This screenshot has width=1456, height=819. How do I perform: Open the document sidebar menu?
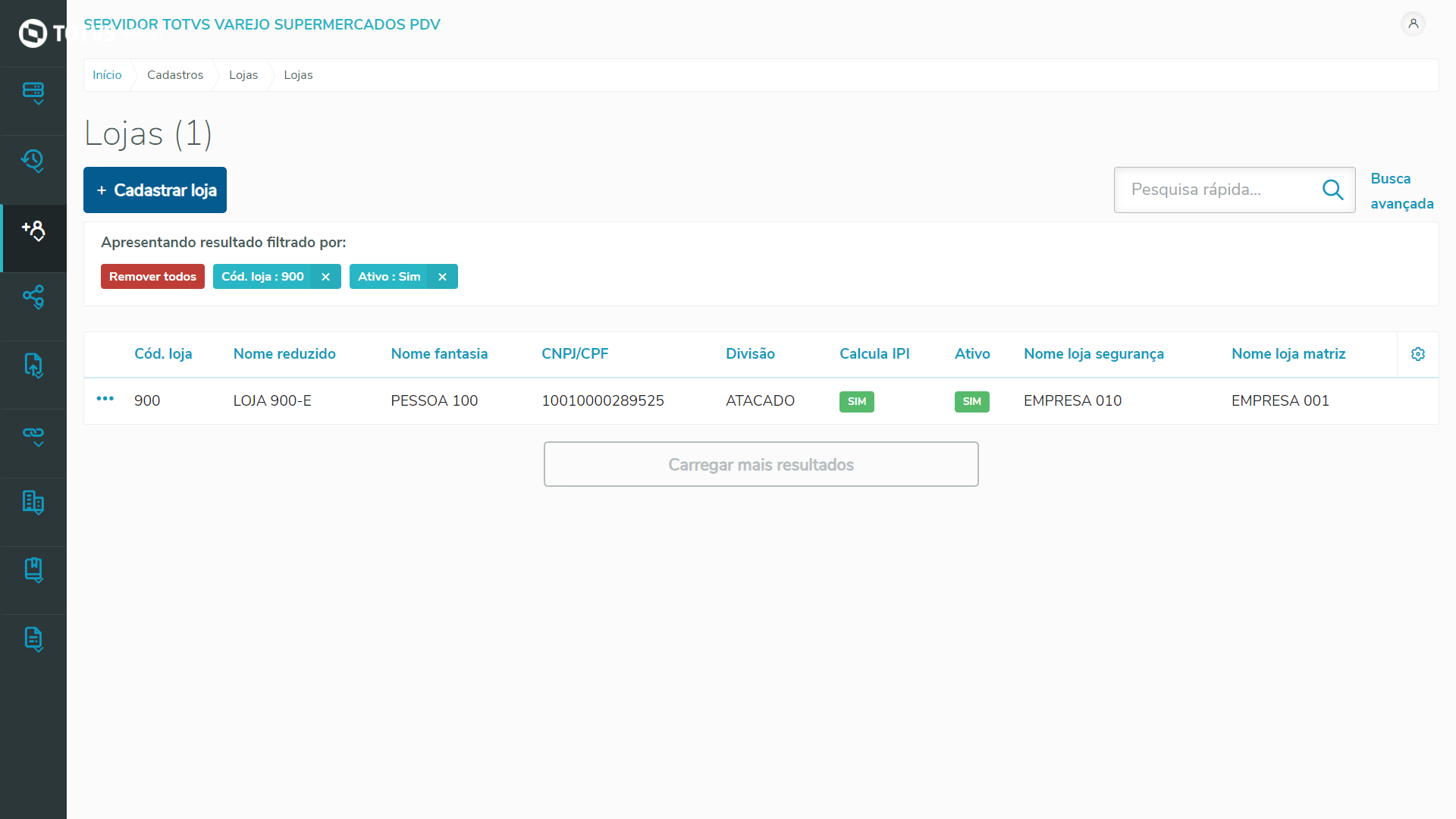[x=33, y=639]
